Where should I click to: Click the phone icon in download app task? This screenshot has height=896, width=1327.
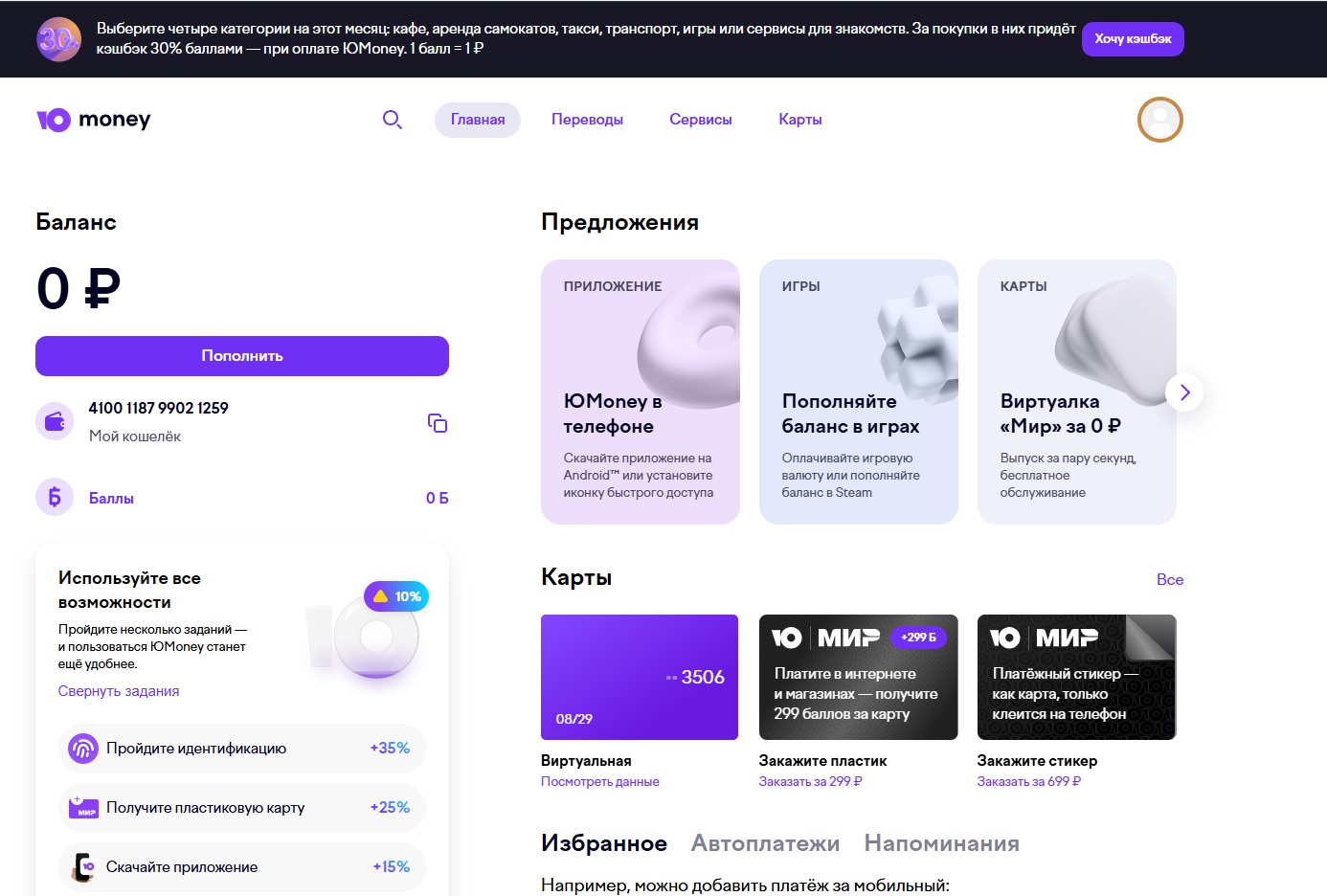83,867
